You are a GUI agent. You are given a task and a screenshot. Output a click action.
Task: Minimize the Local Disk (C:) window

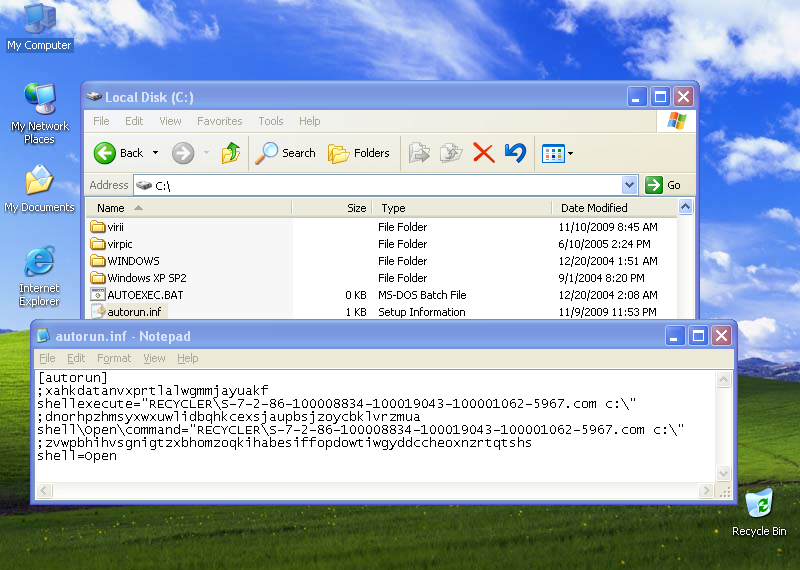[x=636, y=96]
